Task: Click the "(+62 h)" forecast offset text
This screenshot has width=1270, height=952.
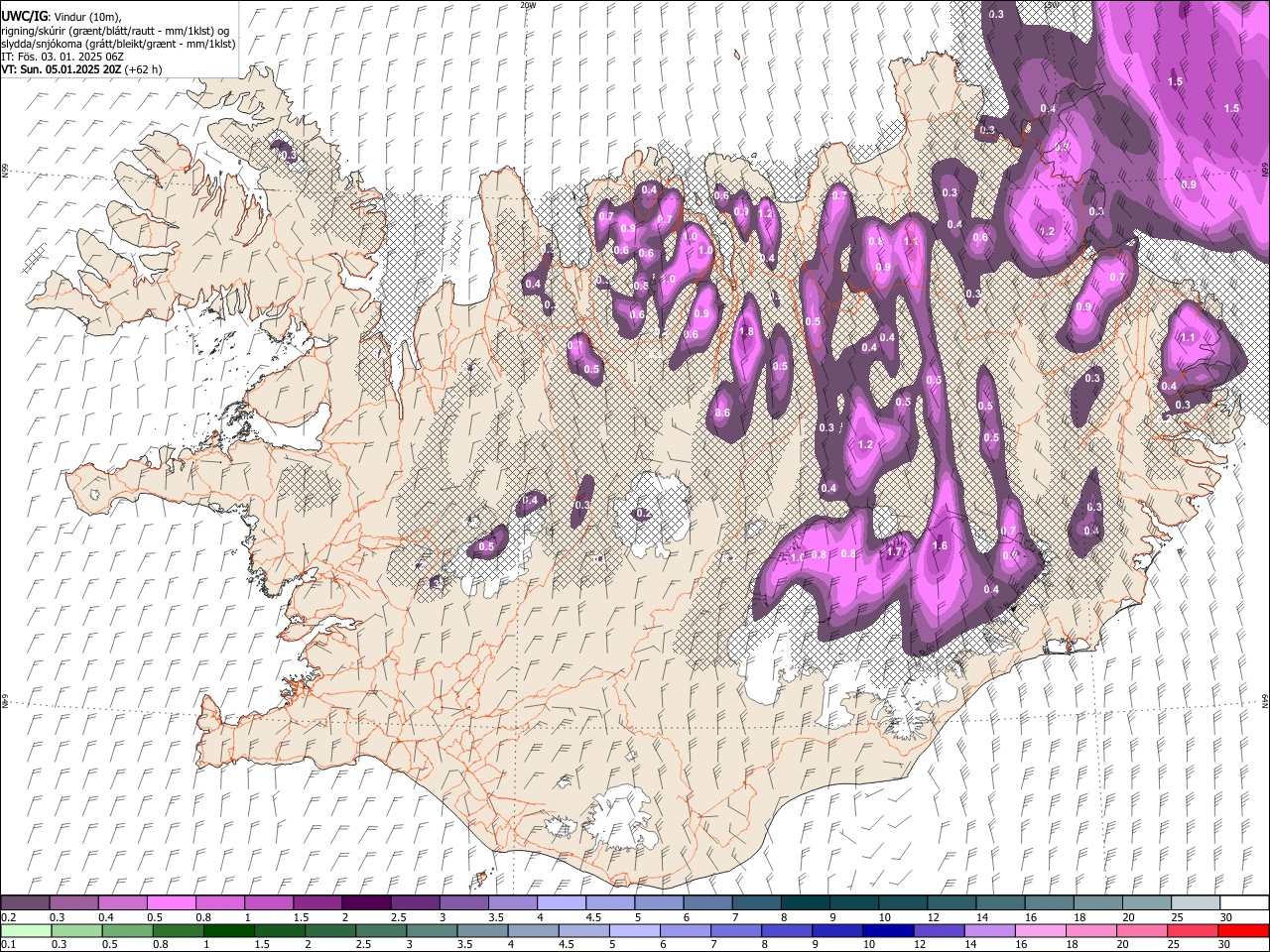Action: 145,69
